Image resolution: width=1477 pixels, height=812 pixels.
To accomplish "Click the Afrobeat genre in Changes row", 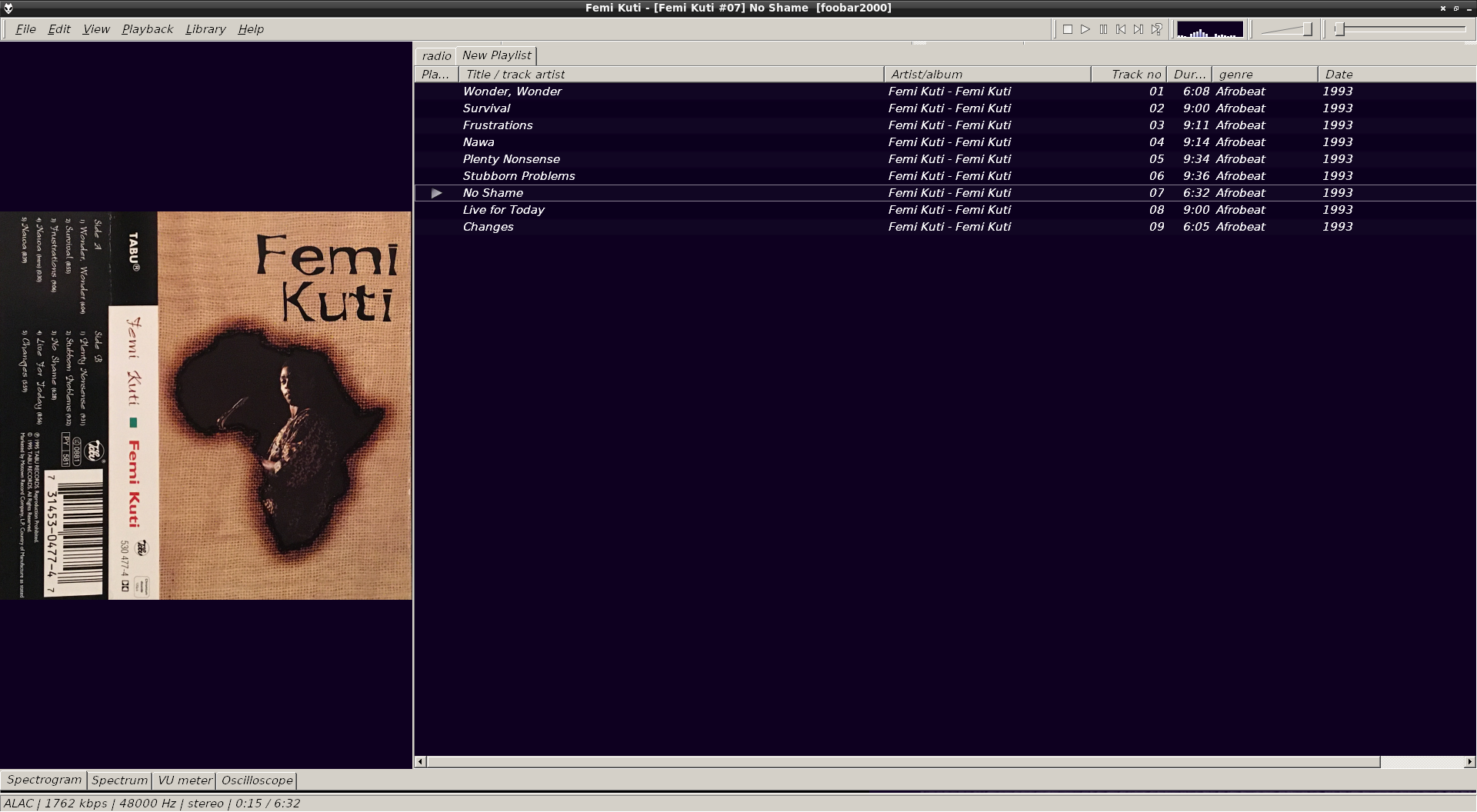I will click(1240, 227).
